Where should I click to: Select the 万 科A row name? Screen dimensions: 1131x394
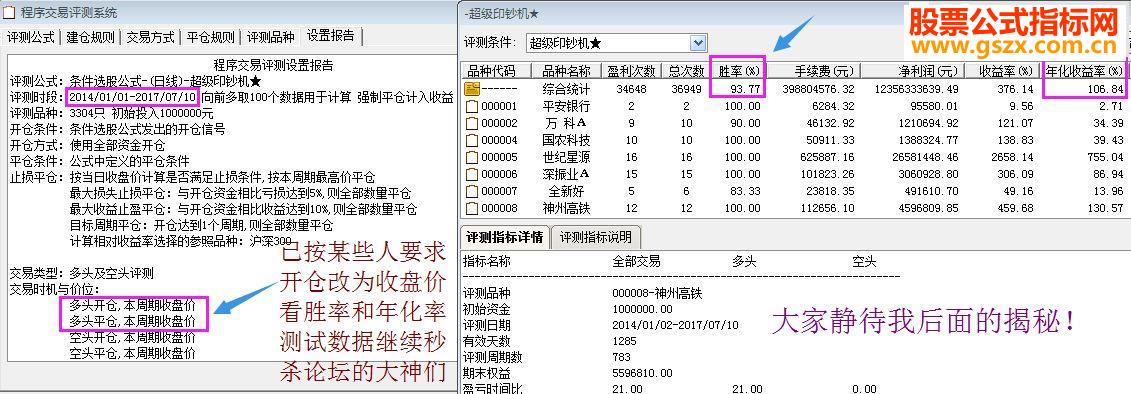(x=566, y=123)
